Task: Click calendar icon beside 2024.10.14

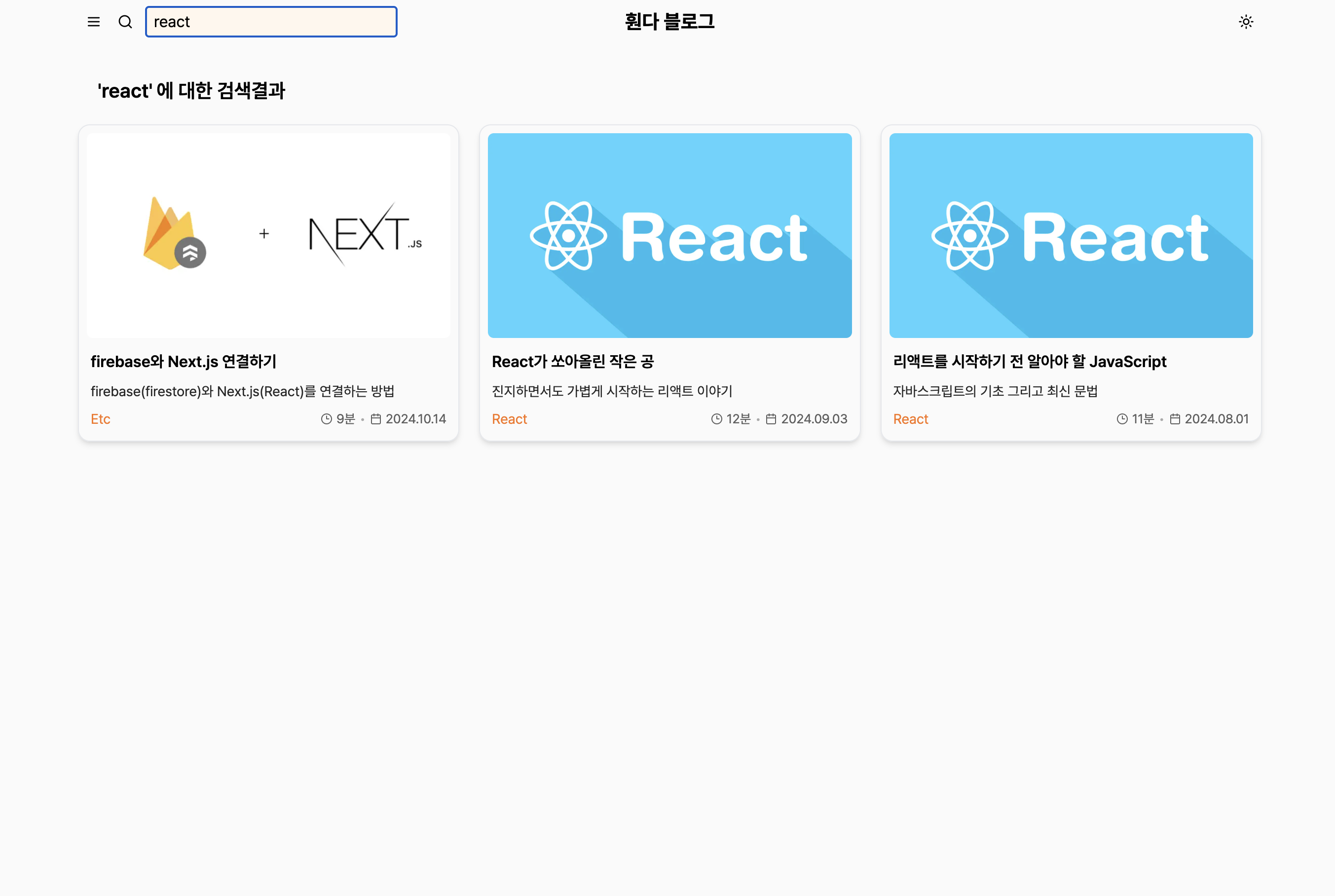Action: click(x=376, y=419)
